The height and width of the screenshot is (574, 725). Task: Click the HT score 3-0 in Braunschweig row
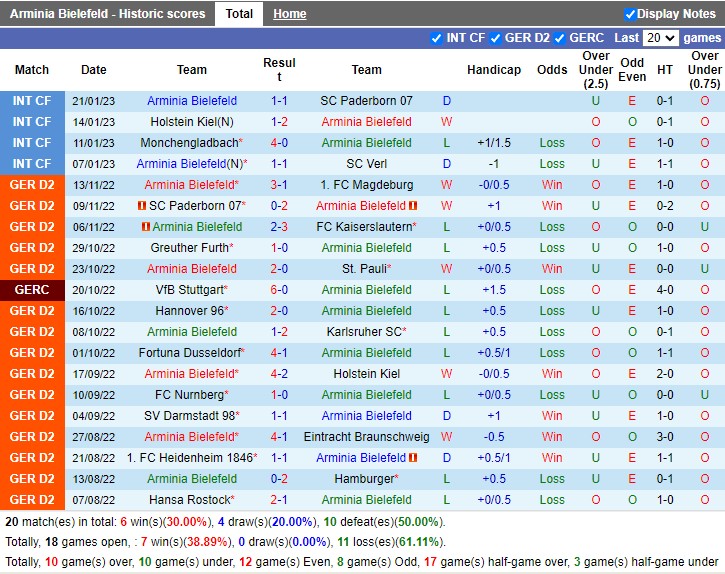[x=665, y=437]
